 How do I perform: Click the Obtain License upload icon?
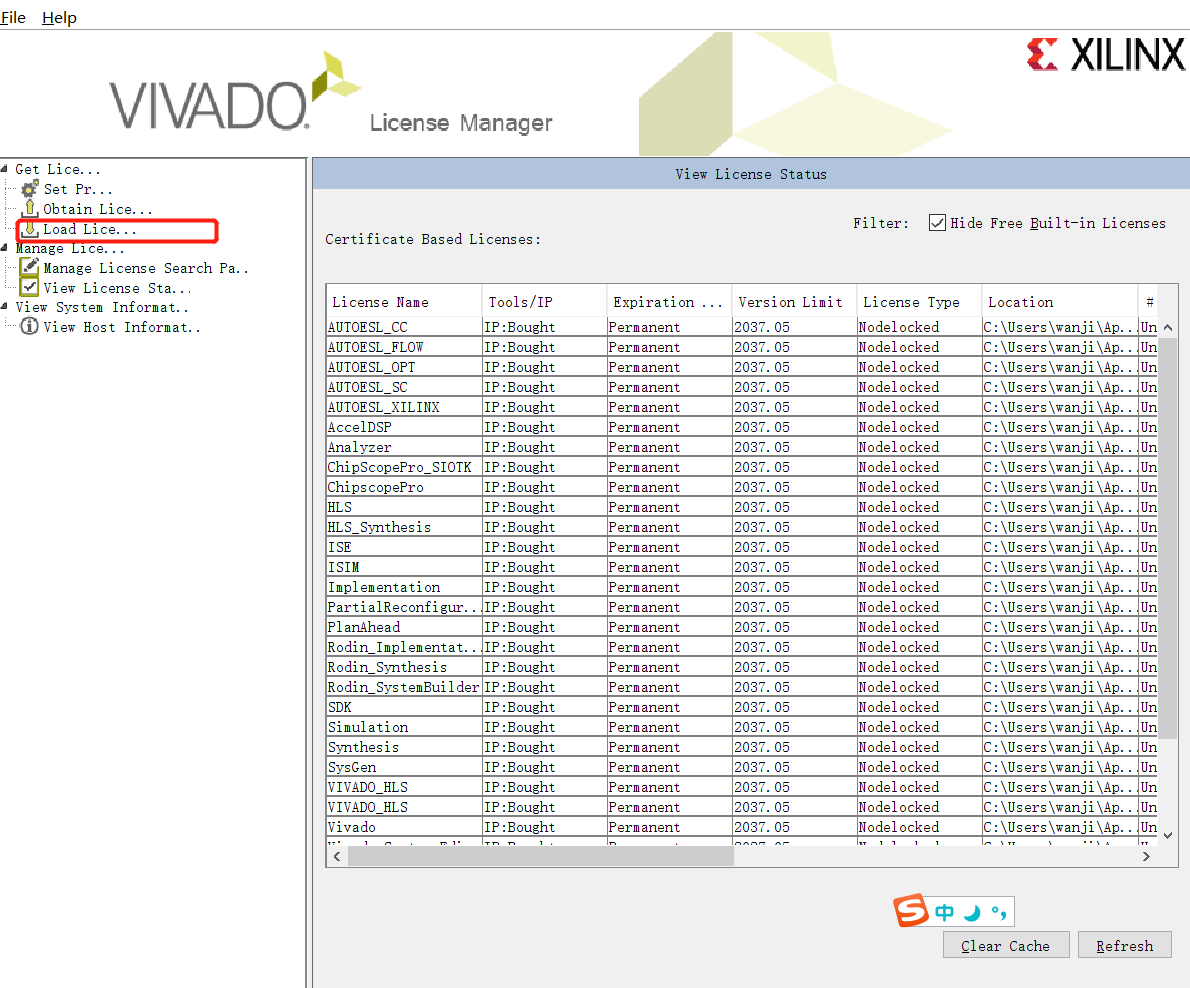coord(30,209)
